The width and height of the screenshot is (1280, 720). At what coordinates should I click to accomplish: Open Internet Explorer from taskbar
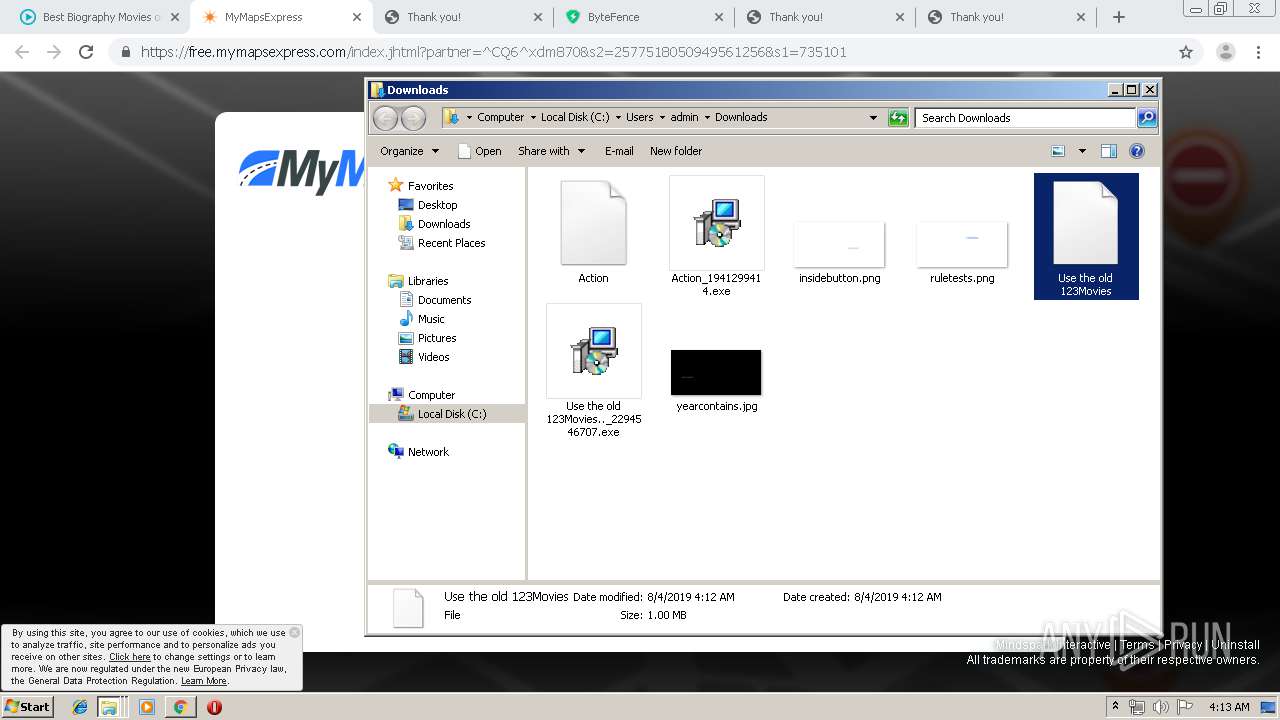point(80,707)
